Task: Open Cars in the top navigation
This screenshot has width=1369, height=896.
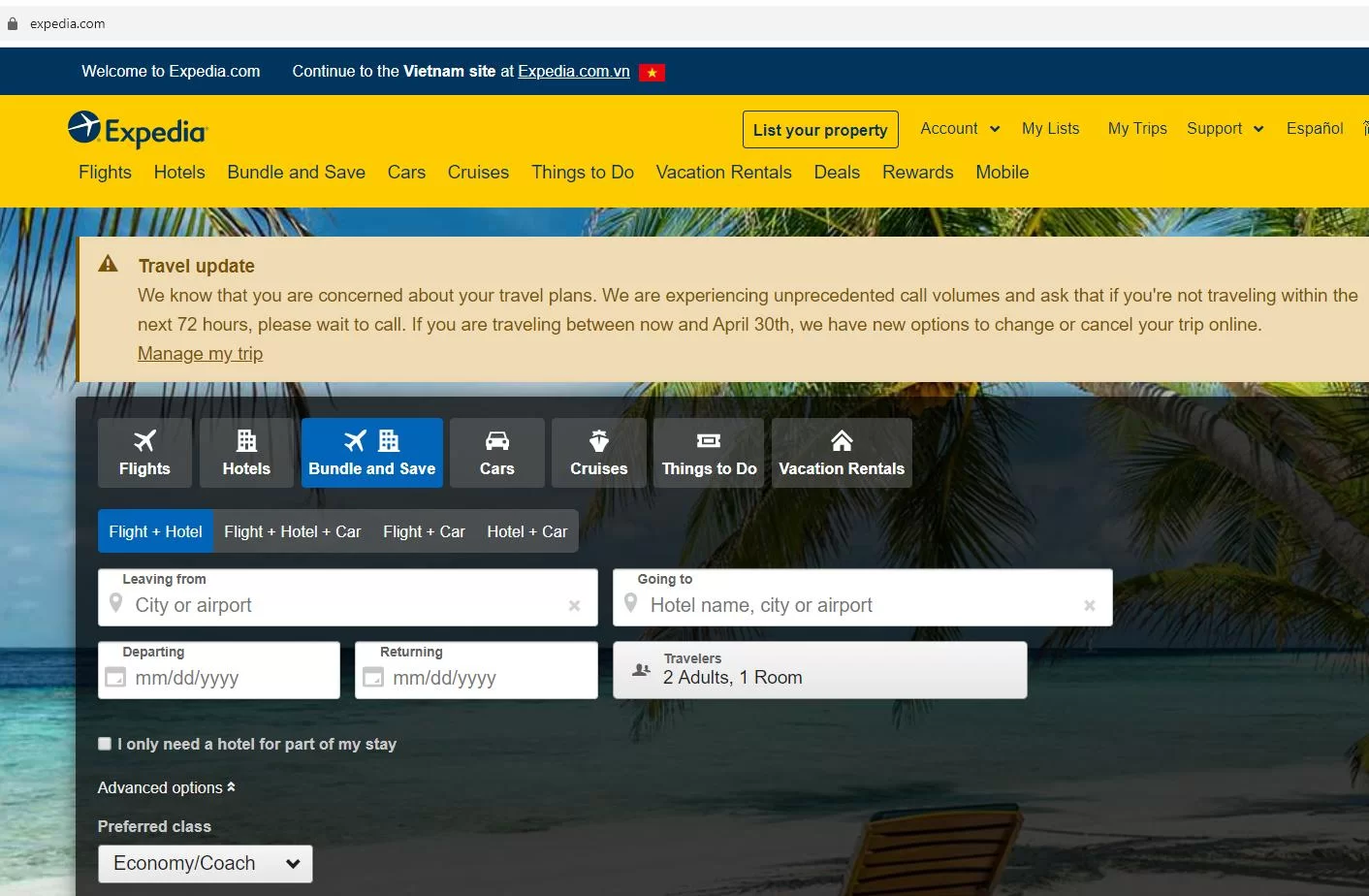Action: pos(406,173)
